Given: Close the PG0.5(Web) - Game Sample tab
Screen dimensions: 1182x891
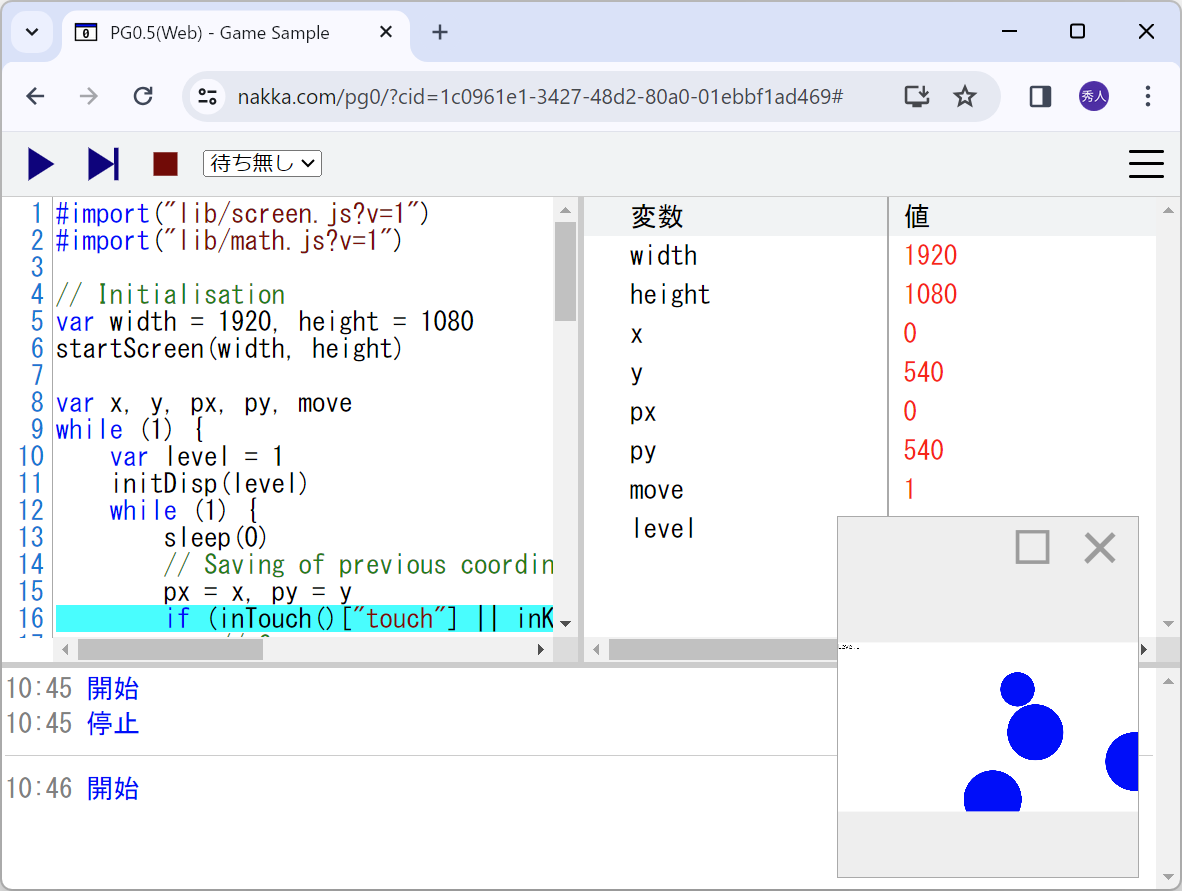Looking at the screenshot, I should coord(385,32).
